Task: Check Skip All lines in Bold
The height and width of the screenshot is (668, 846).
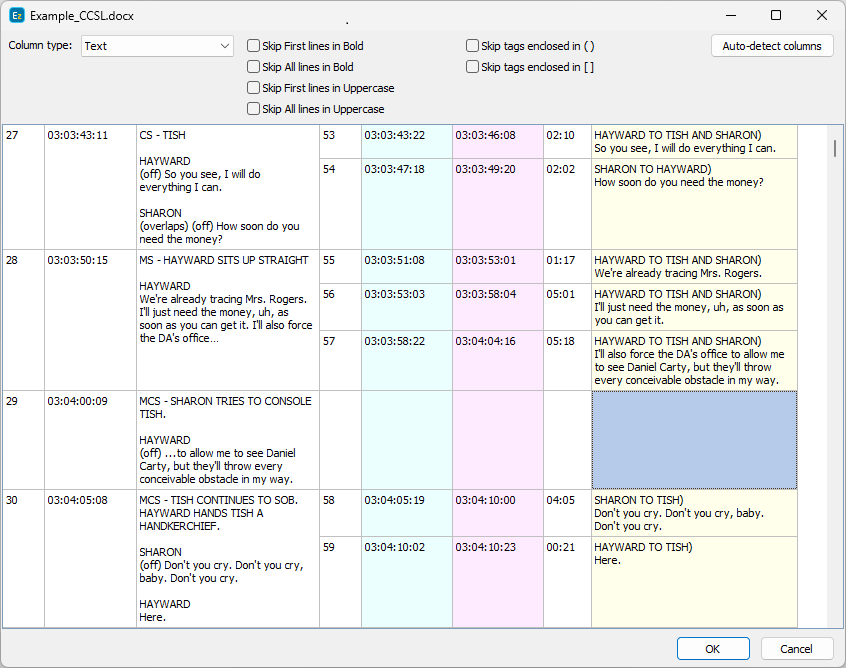Action: pos(254,67)
